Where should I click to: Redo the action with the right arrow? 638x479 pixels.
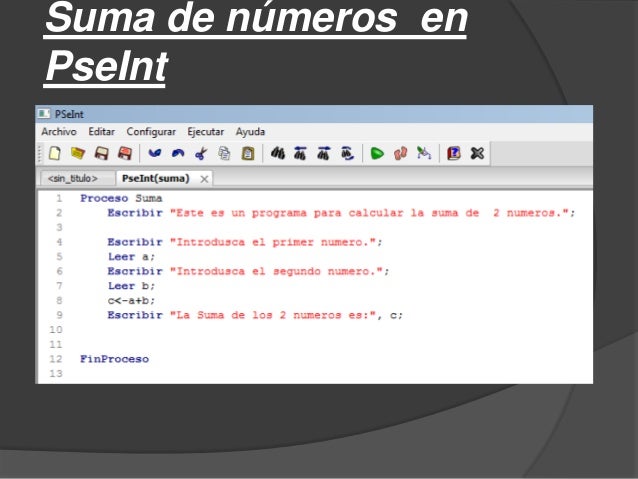[178, 153]
